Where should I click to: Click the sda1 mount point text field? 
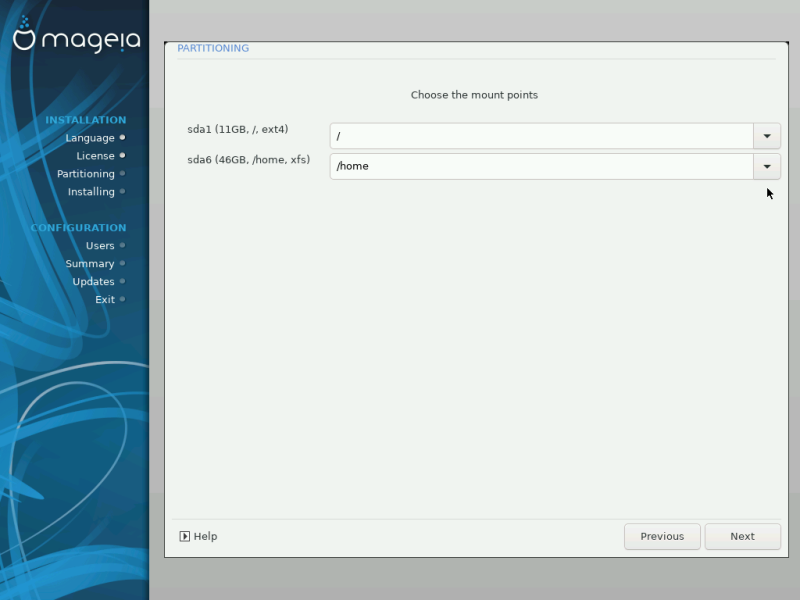pos(542,136)
